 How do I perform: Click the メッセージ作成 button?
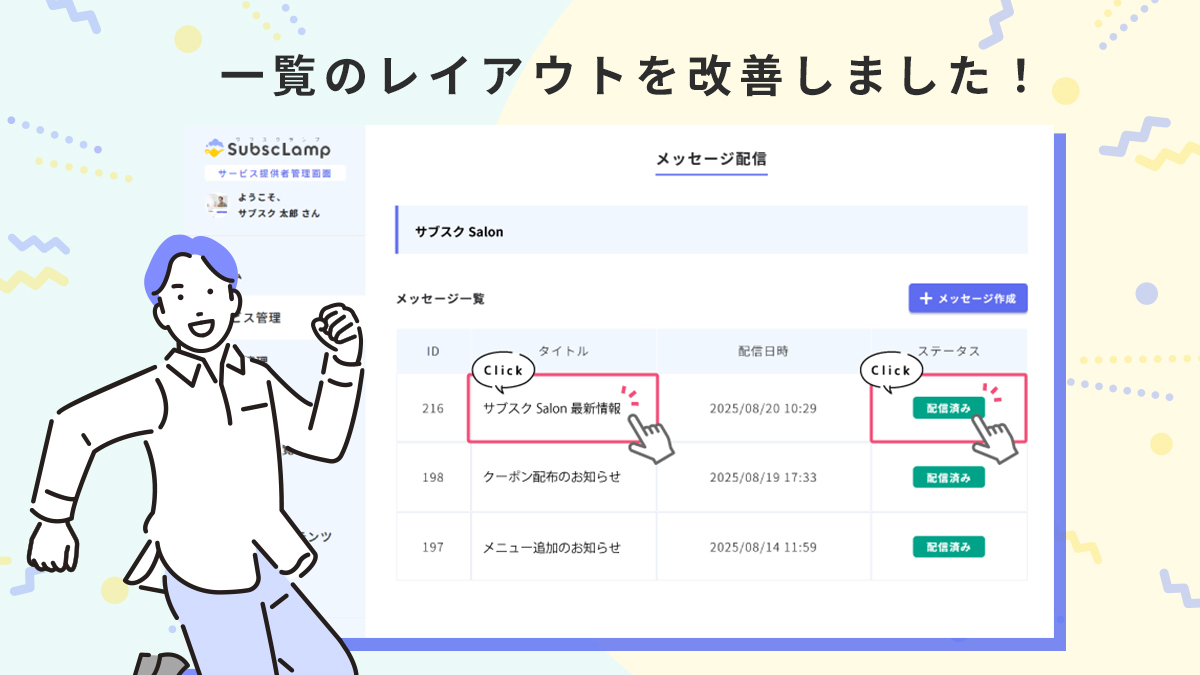tap(968, 298)
